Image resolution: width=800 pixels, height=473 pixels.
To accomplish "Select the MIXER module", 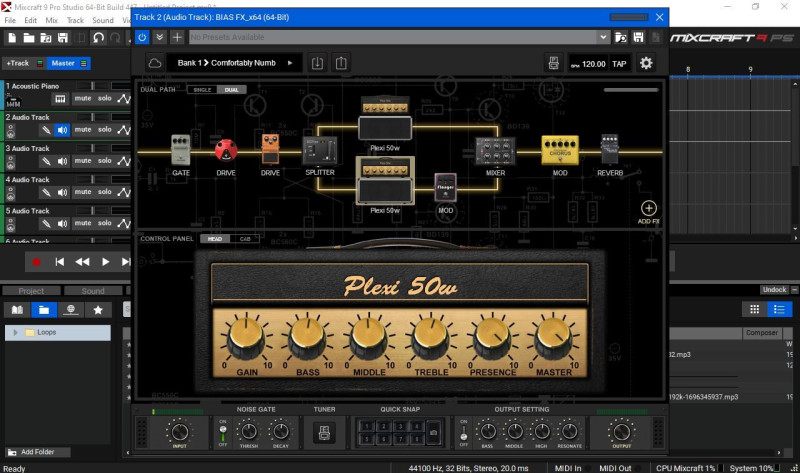I will (x=495, y=152).
